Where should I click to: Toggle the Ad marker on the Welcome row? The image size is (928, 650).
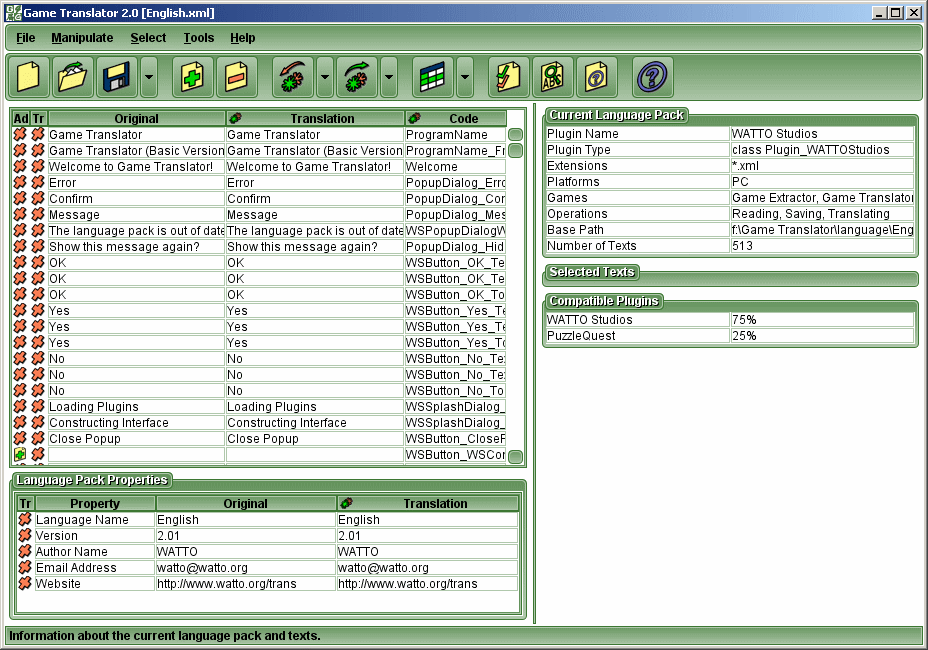(20, 167)
